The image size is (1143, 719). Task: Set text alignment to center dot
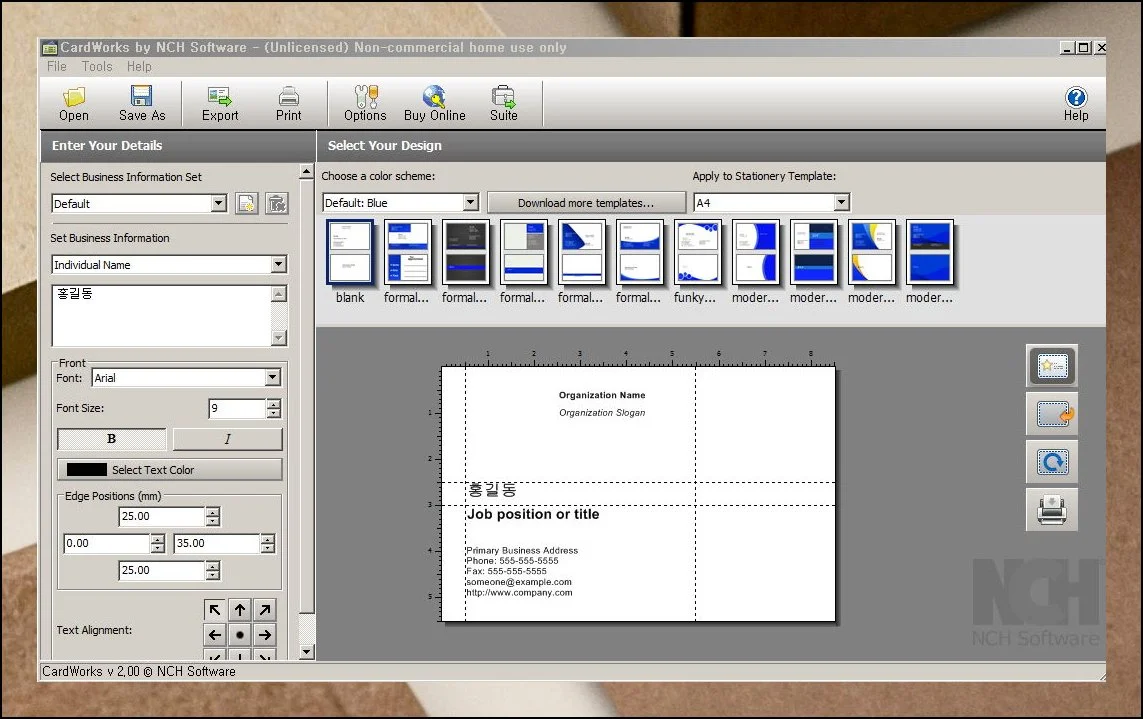[240, 635]
